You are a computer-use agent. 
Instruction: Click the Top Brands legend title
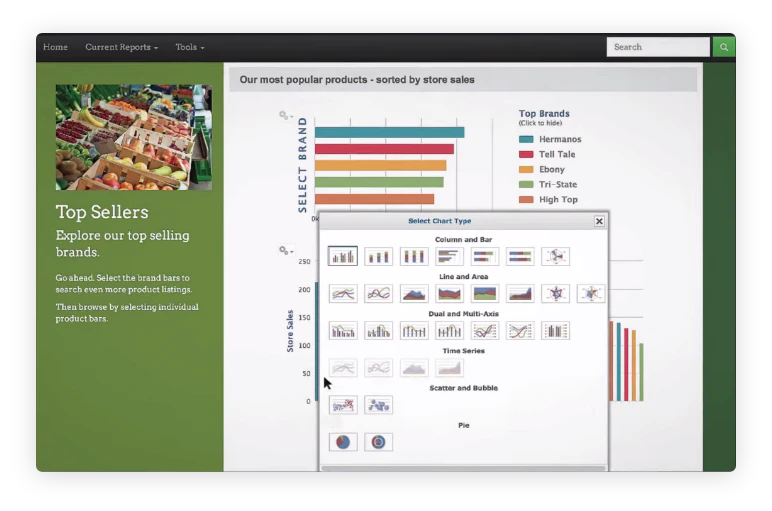[x=544, y=114]
